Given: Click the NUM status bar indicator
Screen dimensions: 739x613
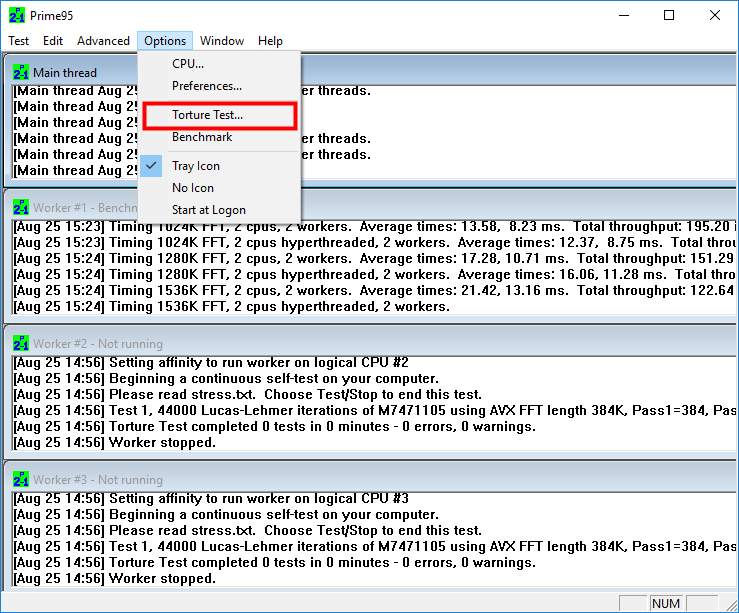Looking at the screenshot, I should [665, 603].
